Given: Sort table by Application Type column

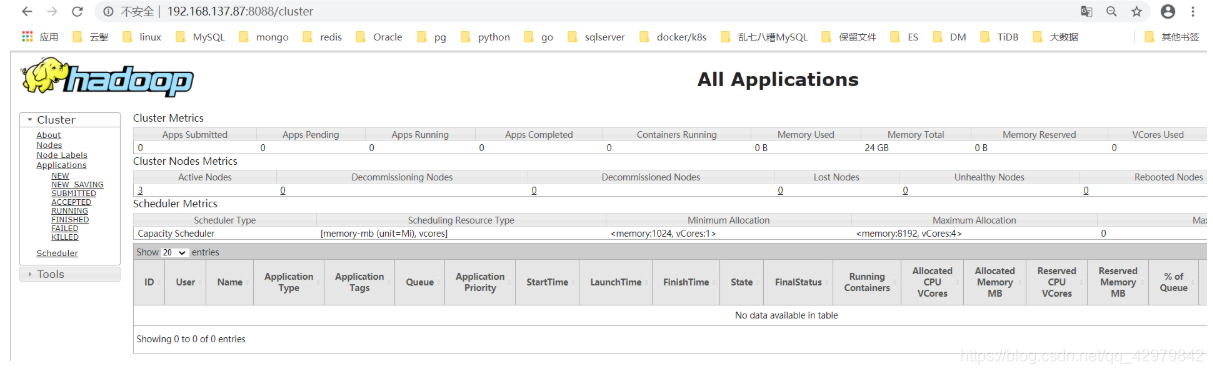Looking at the screenshot, I should 289,282.
